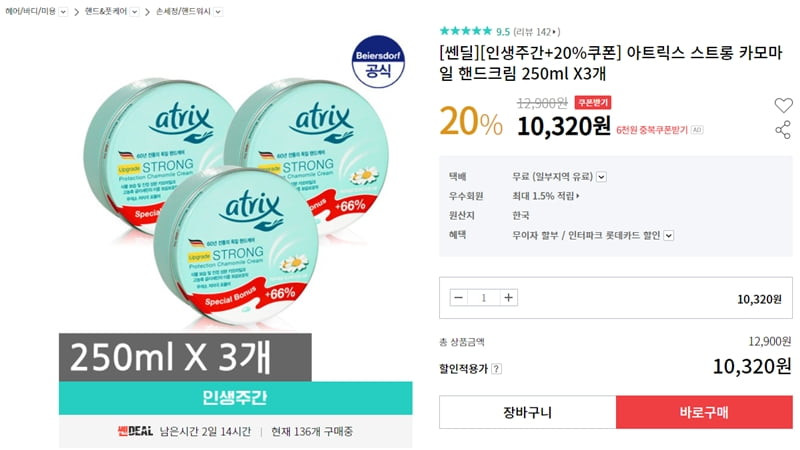Click the five-star rating icons
The image size is (800, 450).
tap(466, 31)
